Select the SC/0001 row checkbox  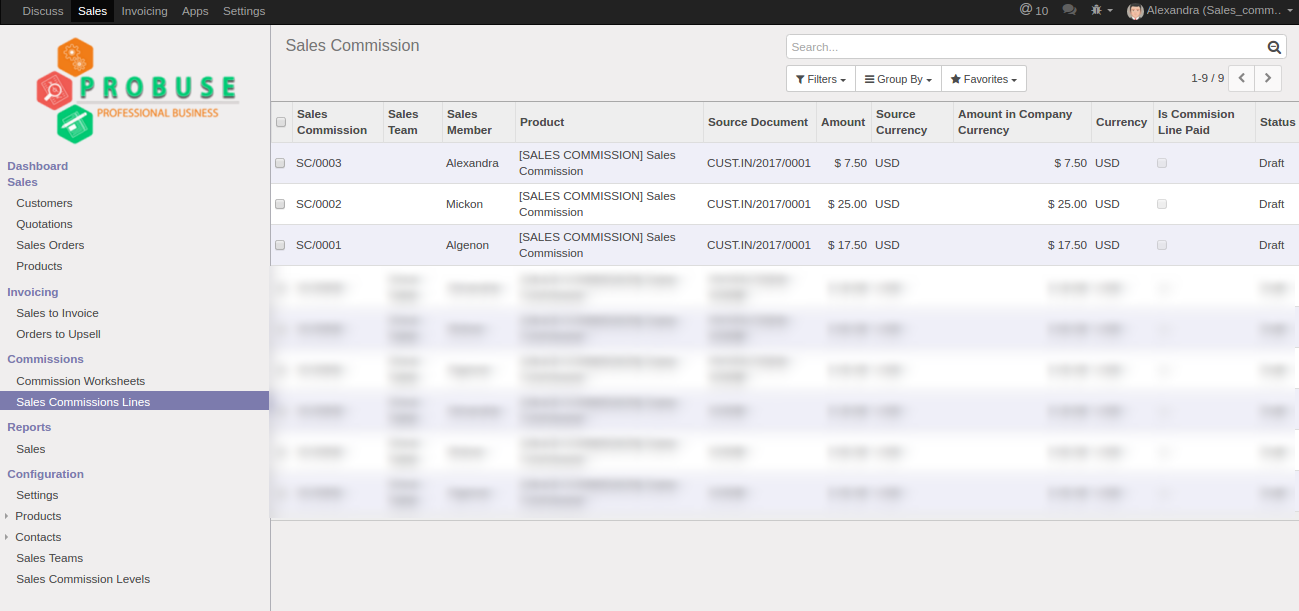click(x=281, y=245)
